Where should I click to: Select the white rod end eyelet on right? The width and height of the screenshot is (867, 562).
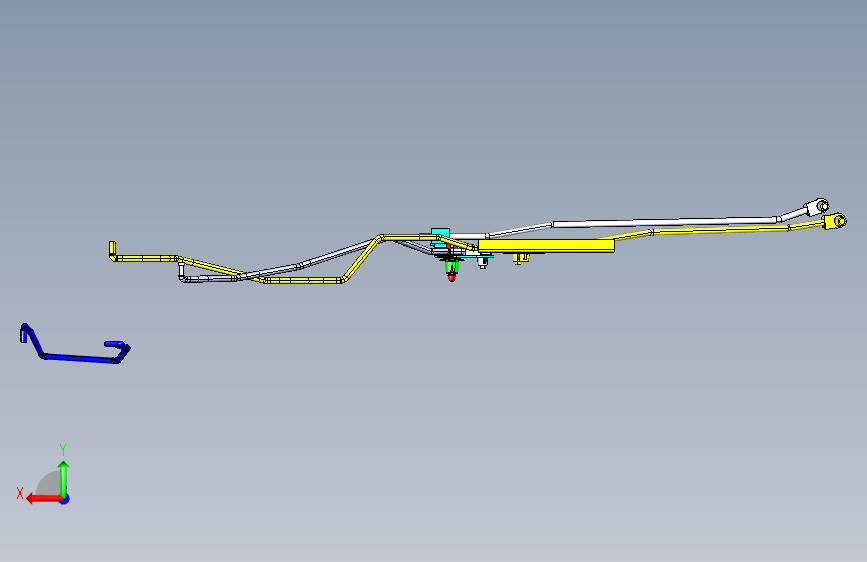pyautogui.click(x=817, y=207)
